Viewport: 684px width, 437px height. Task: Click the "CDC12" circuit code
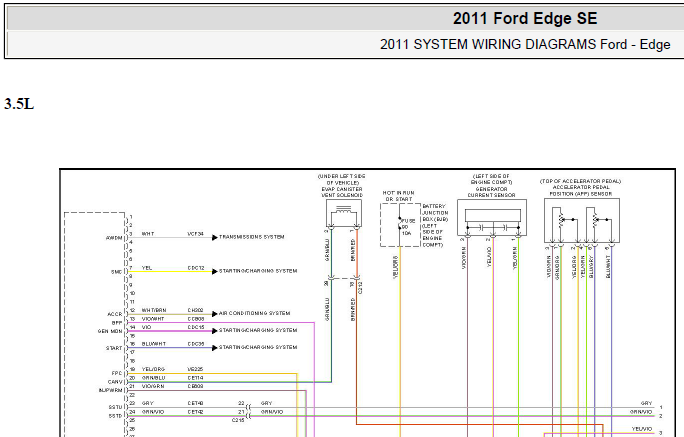[196, 268]
